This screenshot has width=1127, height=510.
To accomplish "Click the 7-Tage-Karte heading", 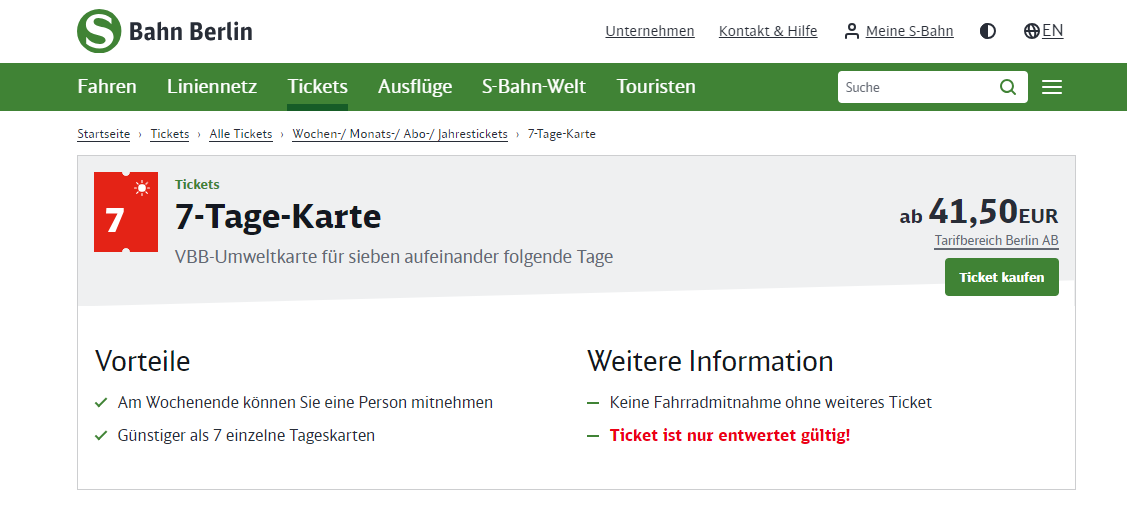I will pyautogui.click(x=277, y=216).
